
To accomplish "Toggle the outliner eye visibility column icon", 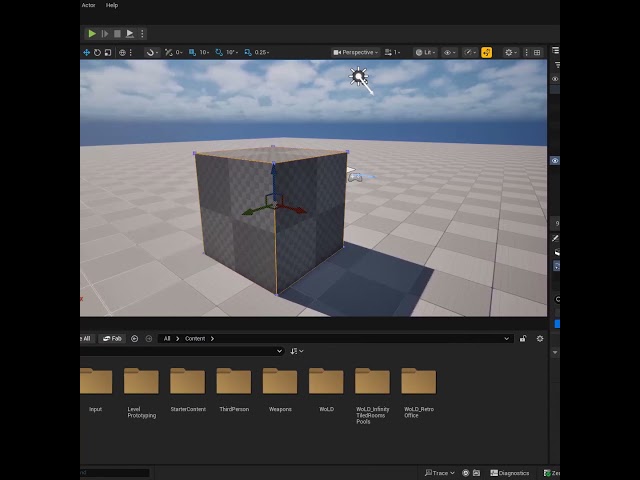I will pos(555,79).
